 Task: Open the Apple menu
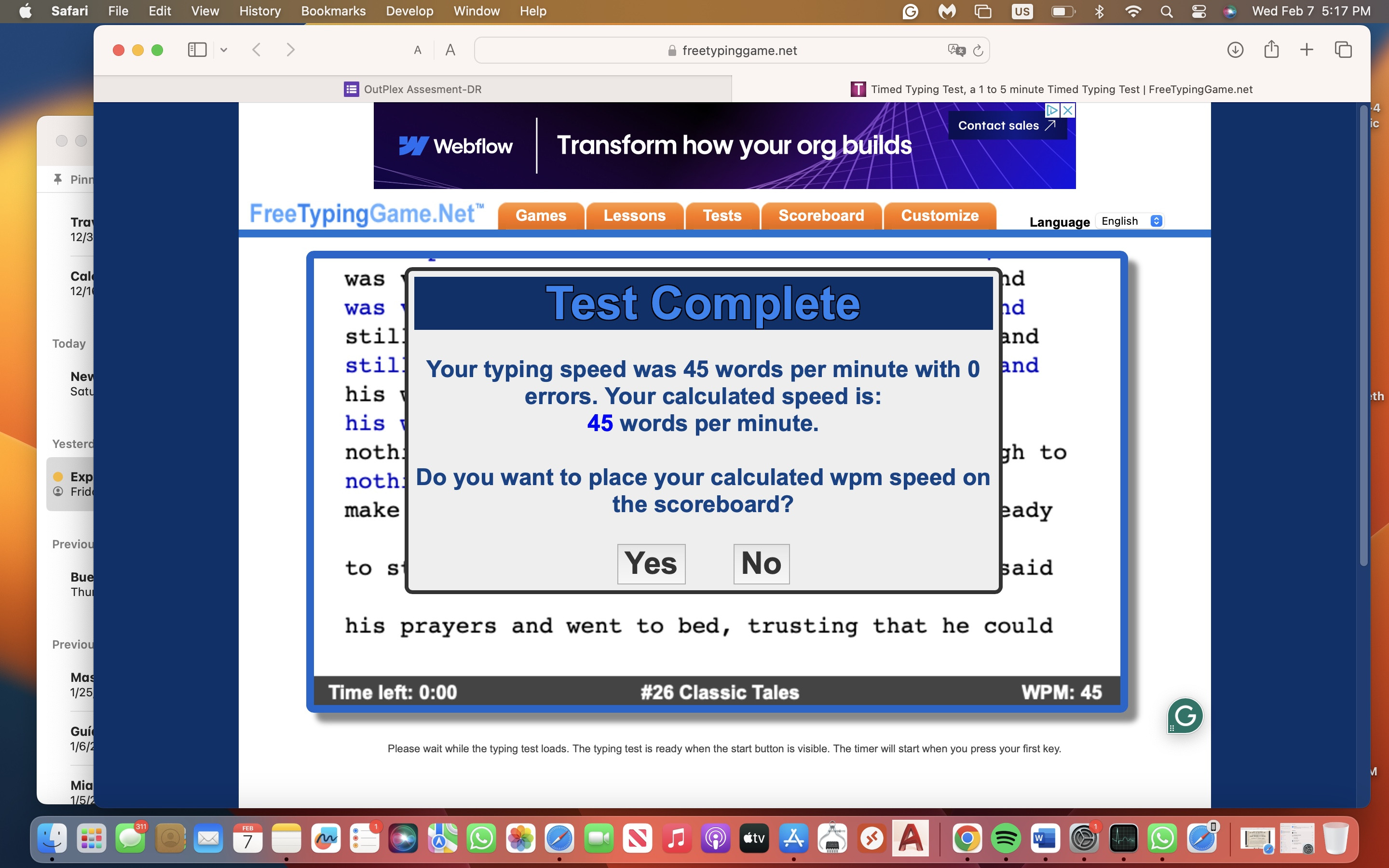[x=25, y=12]
